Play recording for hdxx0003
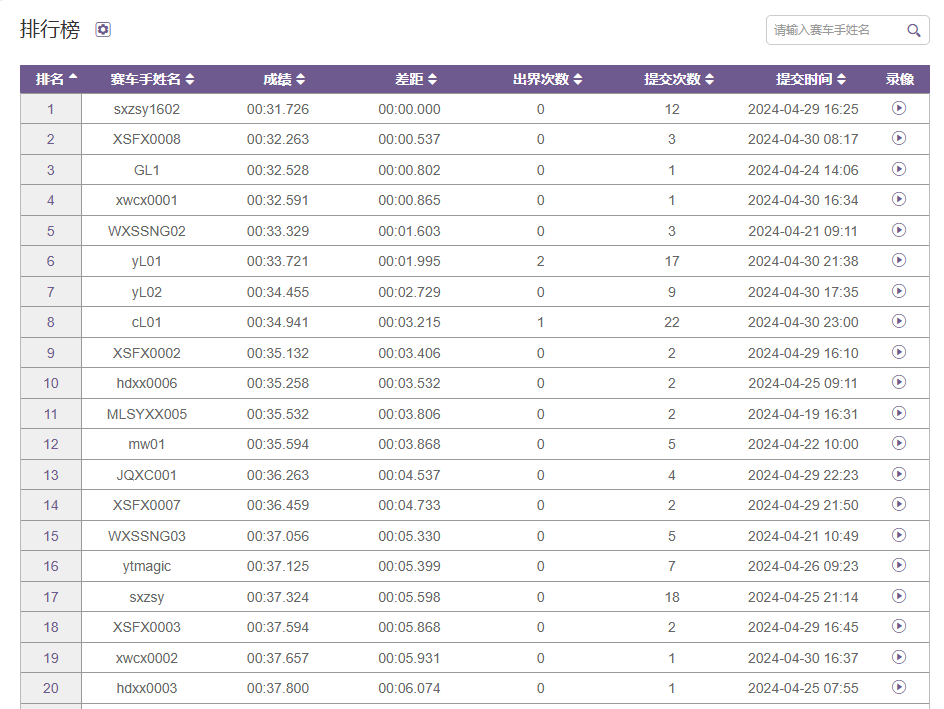This screenshot has height=709, width=944. coord(899,687)
